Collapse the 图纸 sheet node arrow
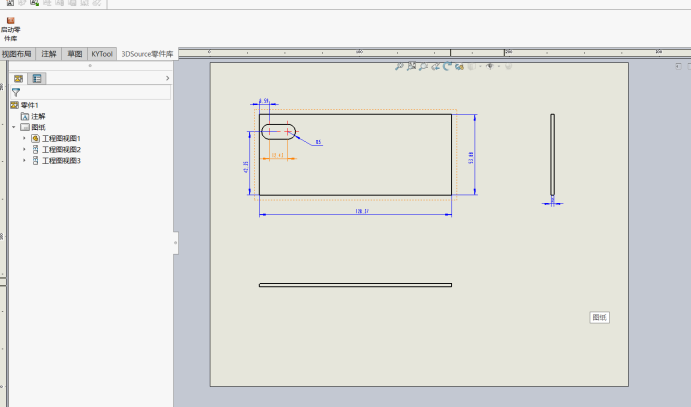691x407 pixels. click(x=14, y=127)
